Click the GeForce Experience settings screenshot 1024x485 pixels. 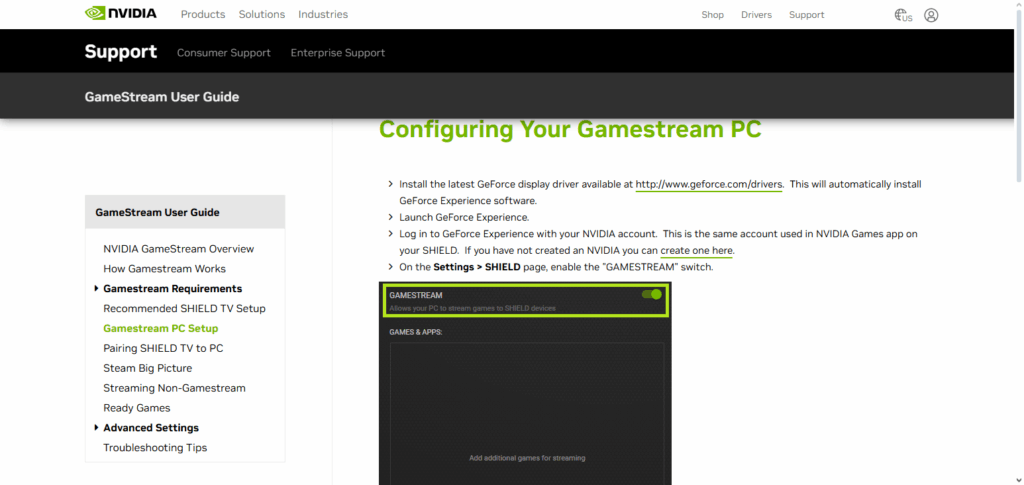tap(525, 383)
